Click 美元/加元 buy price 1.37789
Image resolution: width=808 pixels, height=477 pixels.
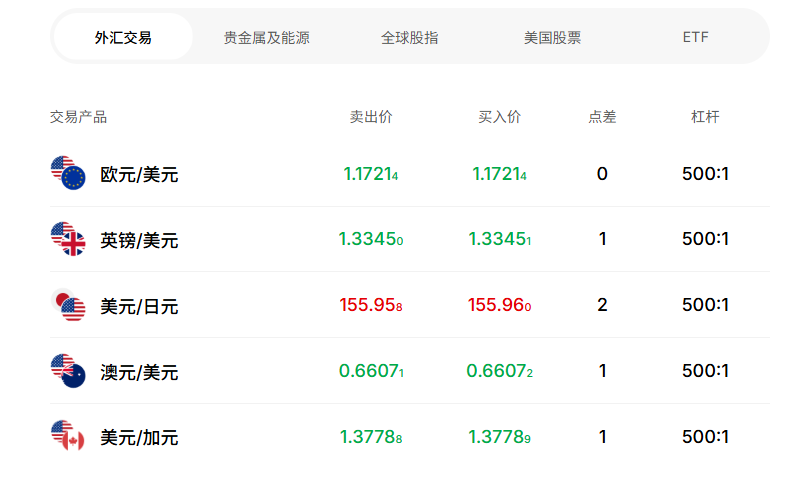coord(499,437)
